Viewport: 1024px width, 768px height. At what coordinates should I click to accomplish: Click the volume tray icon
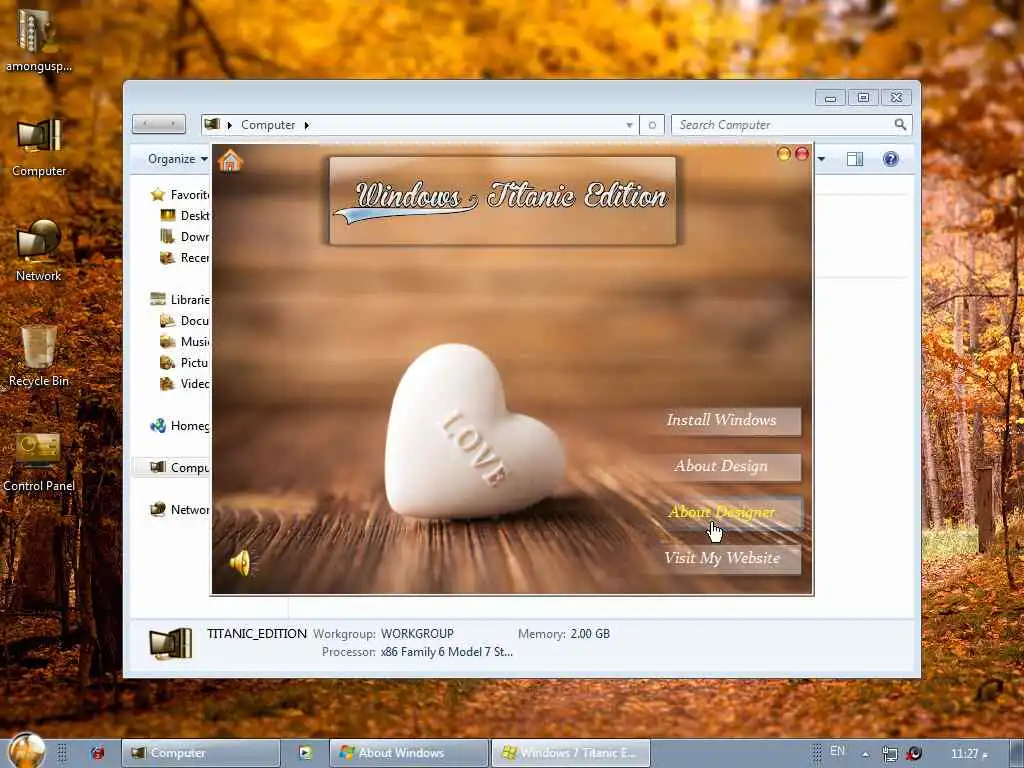click(914, 754)
